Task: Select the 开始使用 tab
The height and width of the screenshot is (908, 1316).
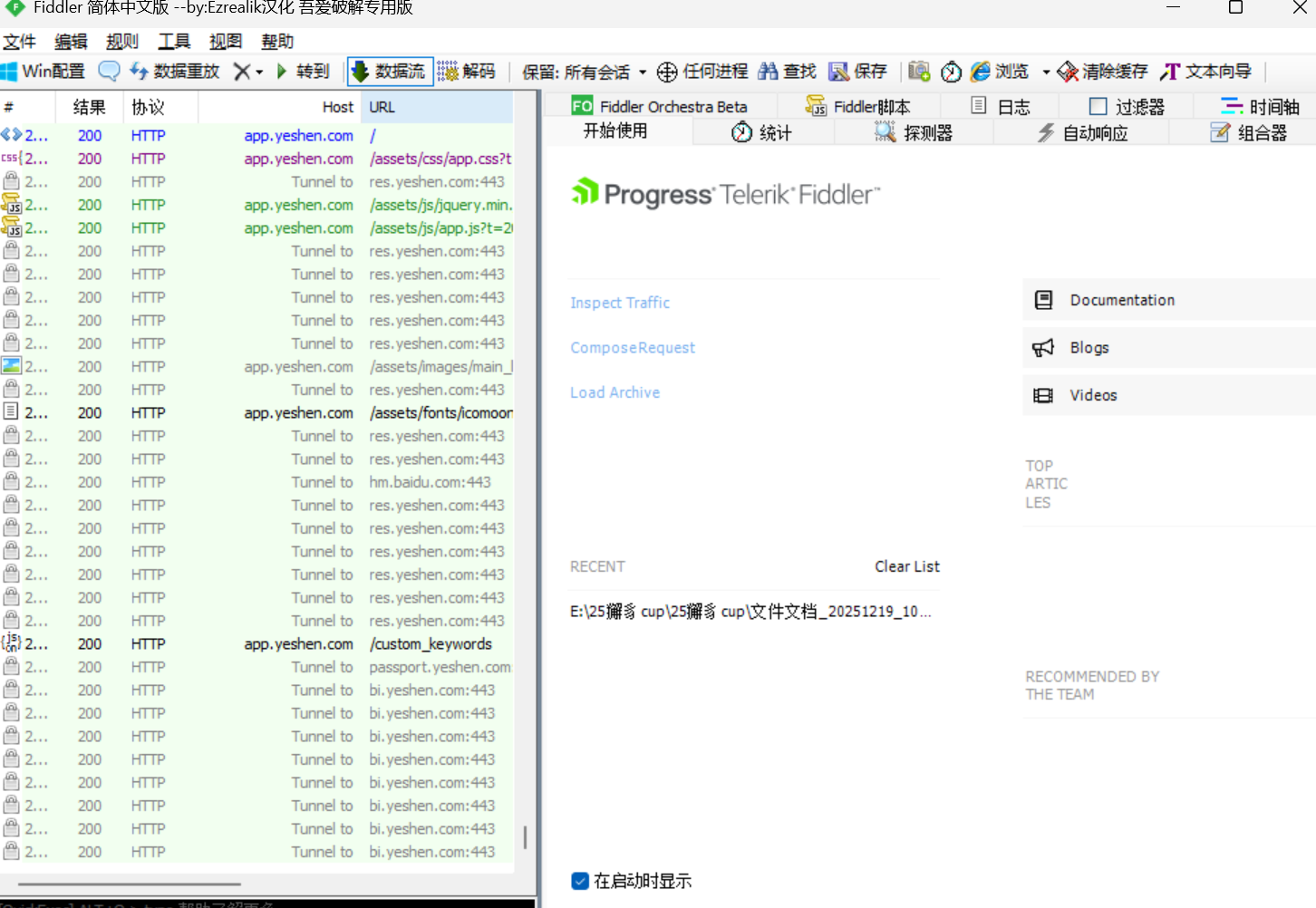Action: (x=616, y=131)
